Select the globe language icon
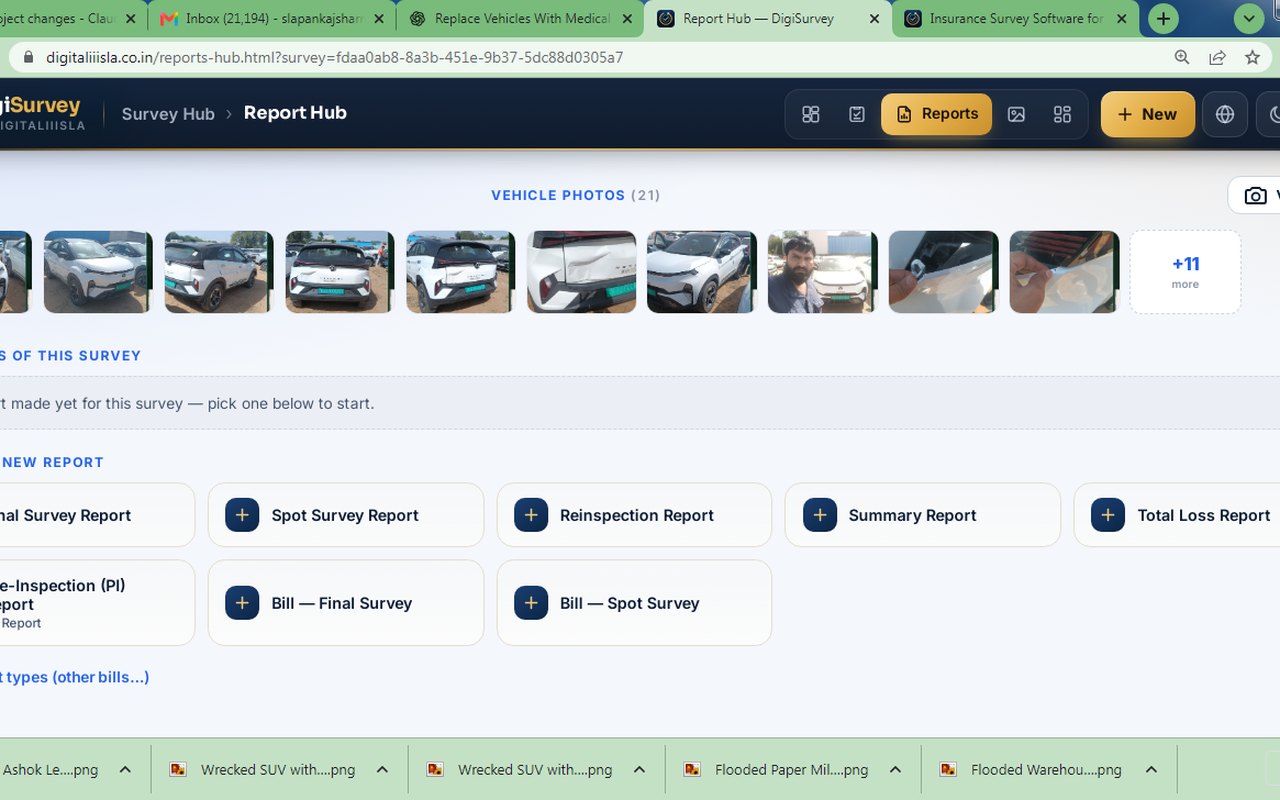 tap(1225, 114)
